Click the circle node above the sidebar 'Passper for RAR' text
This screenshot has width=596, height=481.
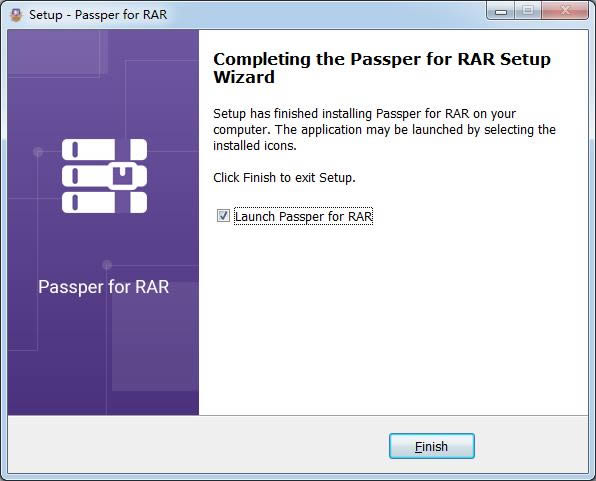[x=107, y=265]
